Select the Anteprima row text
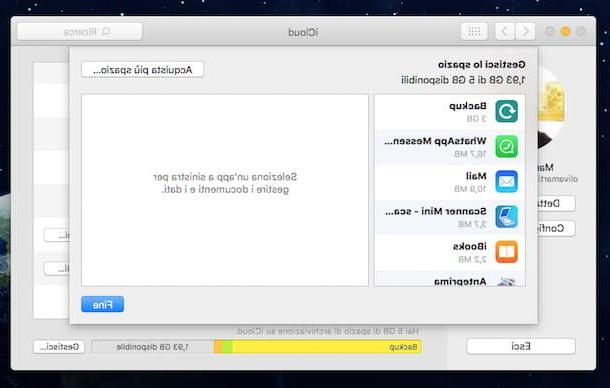The image size is (610, 388). point(460,281)
